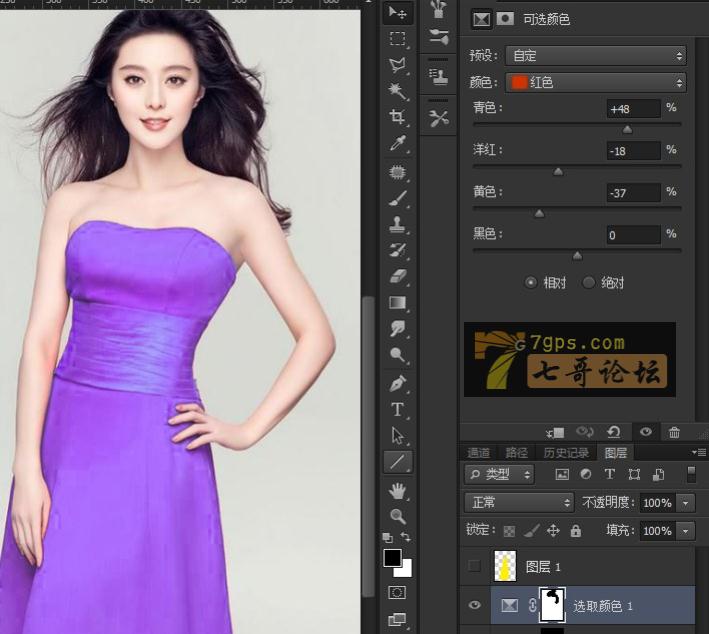
Task: Switch to the 通道 Channels tab
Action: point(478,453)
